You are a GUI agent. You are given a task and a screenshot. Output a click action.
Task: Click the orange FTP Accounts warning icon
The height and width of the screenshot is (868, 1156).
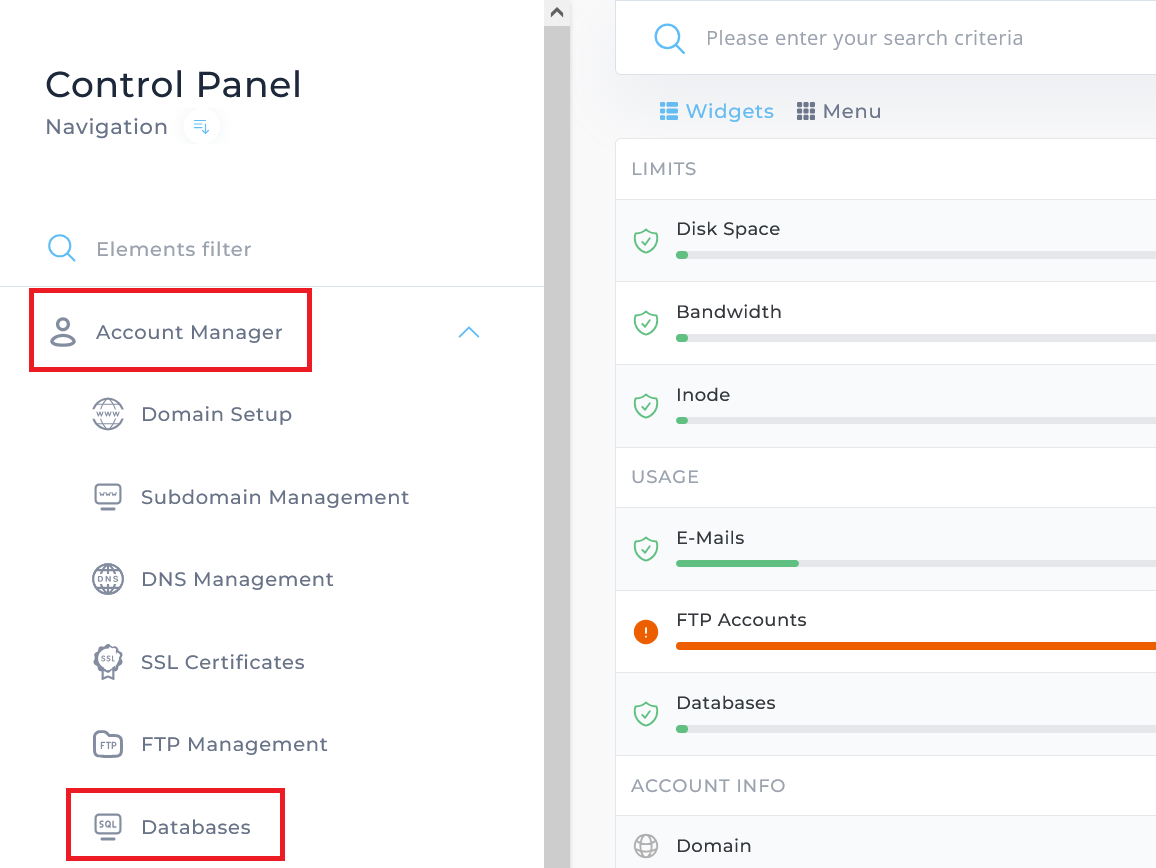pos(646,632)
